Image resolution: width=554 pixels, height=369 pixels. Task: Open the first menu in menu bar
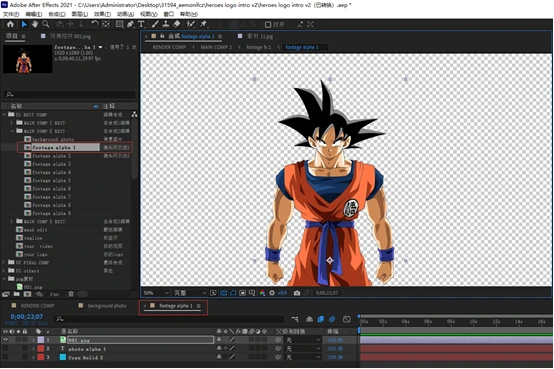click(11, 14)
